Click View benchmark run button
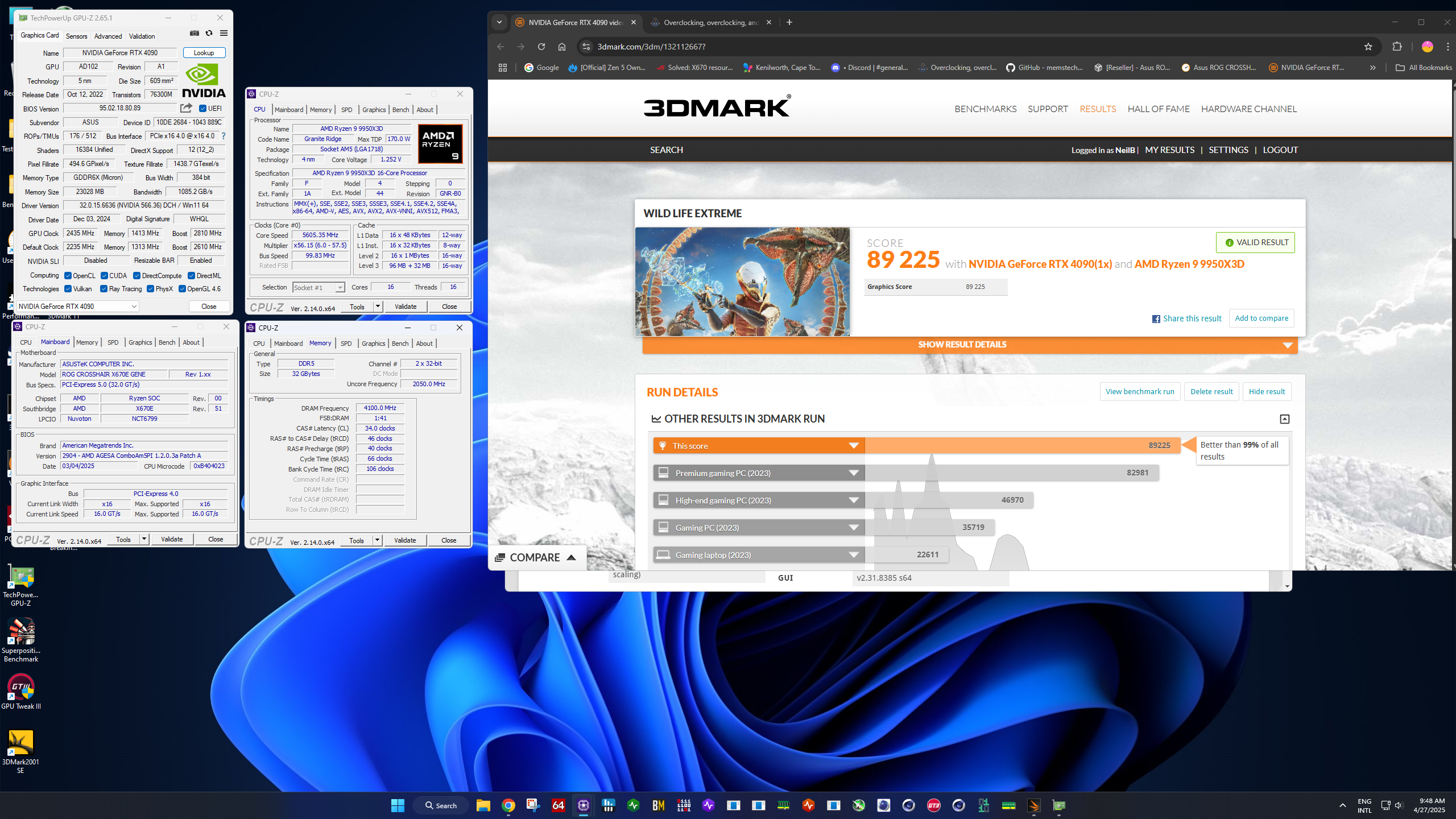This screenshot has width=1456, height=819. point(1140,392)
